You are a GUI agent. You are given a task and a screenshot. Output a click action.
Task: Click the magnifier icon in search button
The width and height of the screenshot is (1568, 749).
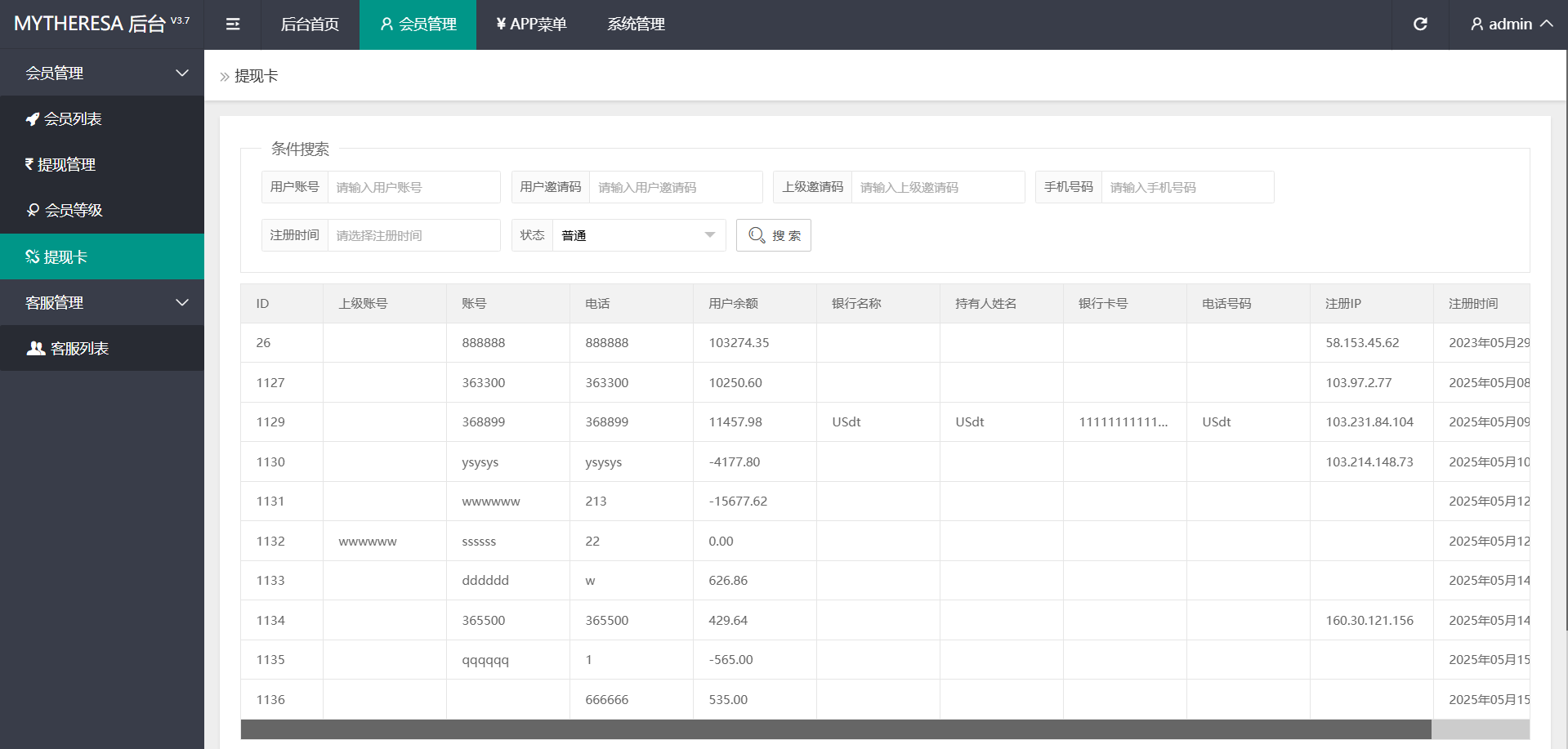pos(757,235)
